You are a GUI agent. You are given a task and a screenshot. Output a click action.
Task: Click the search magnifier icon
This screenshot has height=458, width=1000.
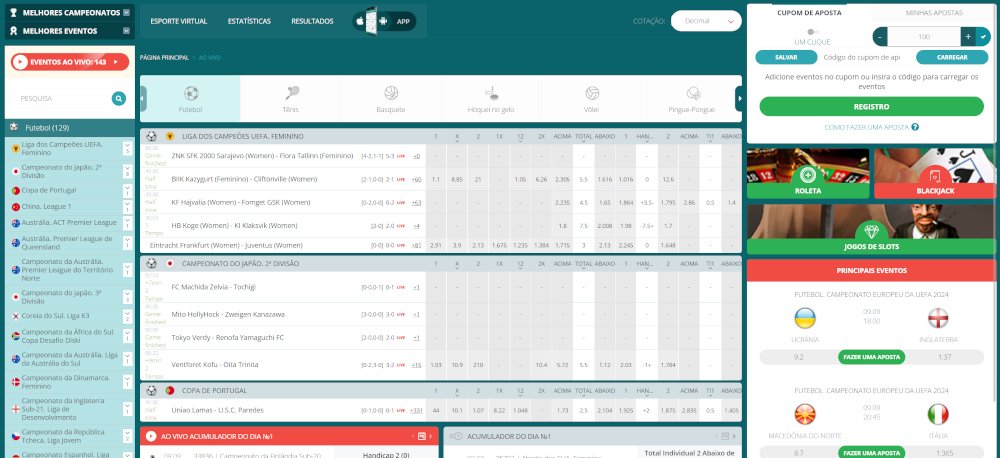[119, 98]
